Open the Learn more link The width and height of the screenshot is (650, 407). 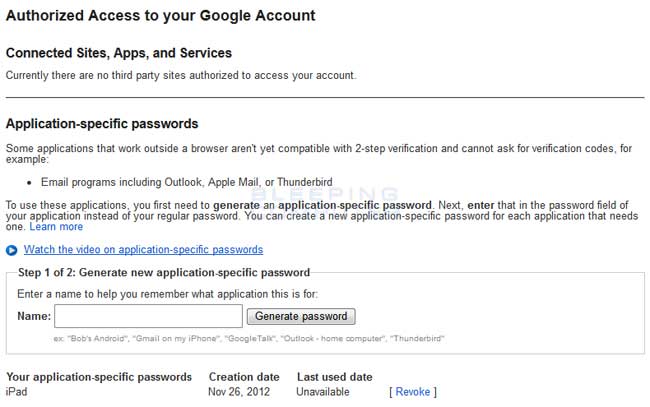tap(56, 227)
